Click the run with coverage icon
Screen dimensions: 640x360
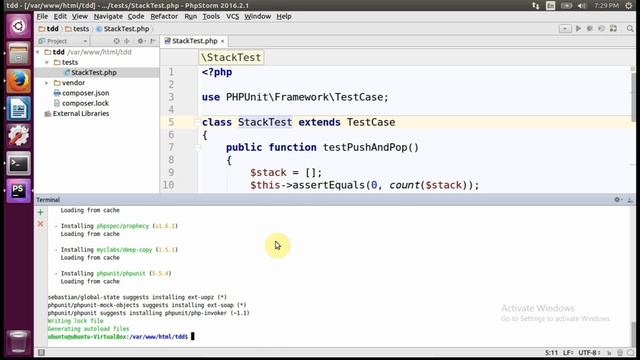601,29
